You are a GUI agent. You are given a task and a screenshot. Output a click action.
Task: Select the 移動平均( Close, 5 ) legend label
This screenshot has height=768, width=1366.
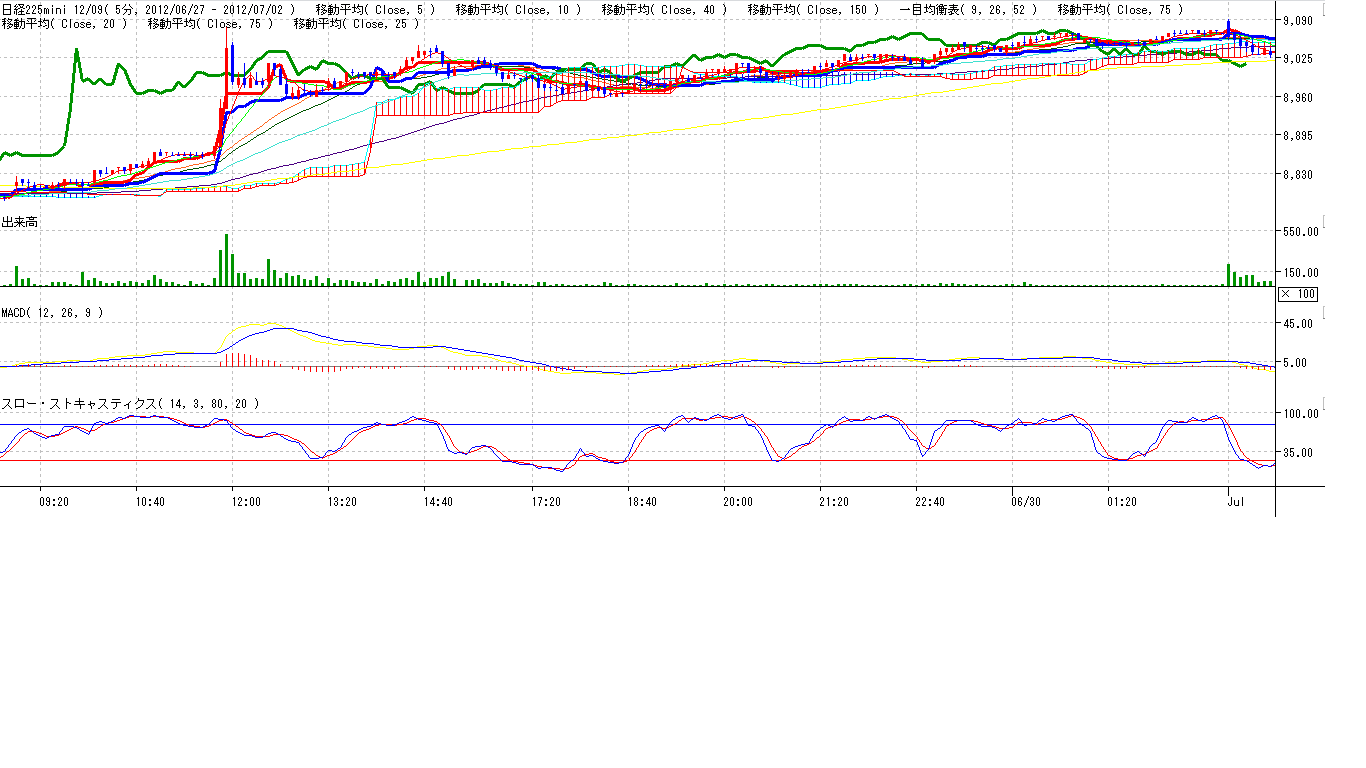374,9
